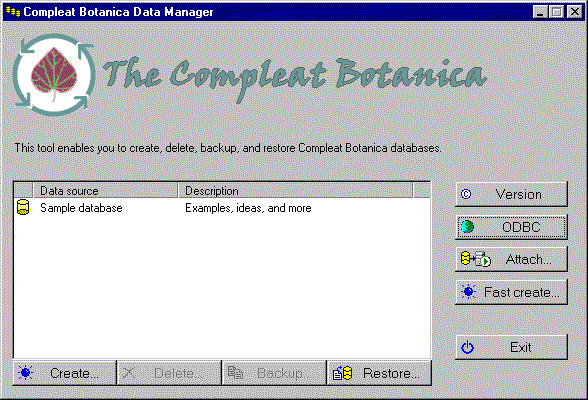The image size is (588, 400).
Task: Click the yellow Sample database cylinder icon
Action: click(23, 207)
